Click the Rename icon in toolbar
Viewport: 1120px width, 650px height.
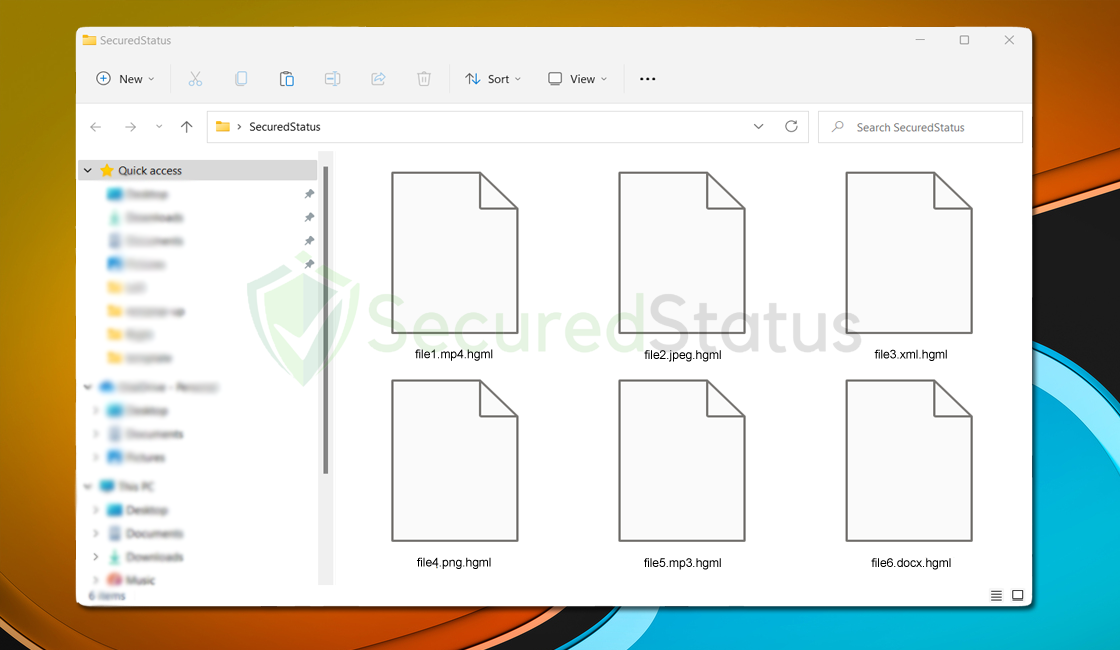click(332, 79)
